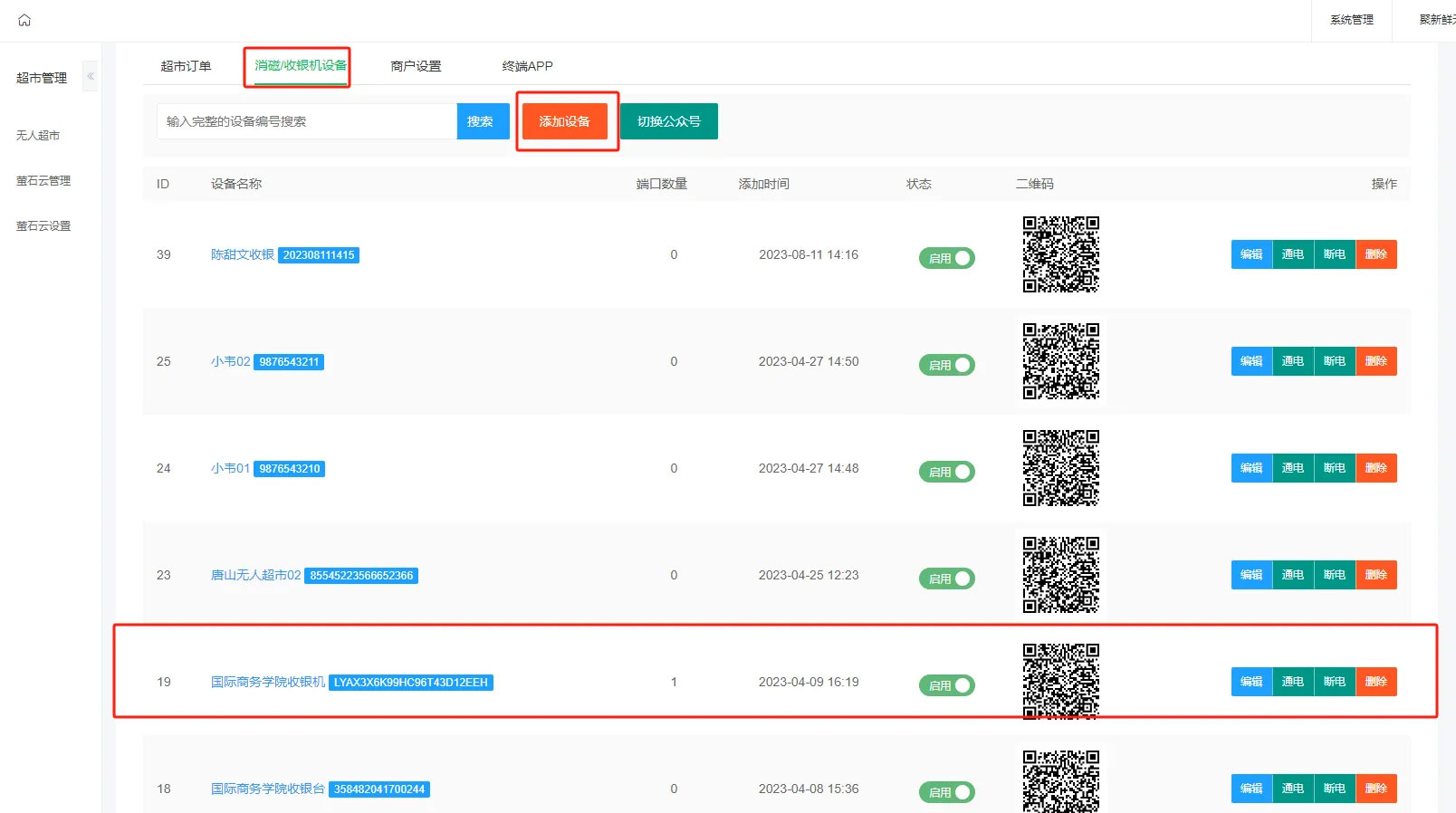The image size is (1456, 813).
Task: Click 断电 for 国际商务学院收银台
Action: (1335, 789)
